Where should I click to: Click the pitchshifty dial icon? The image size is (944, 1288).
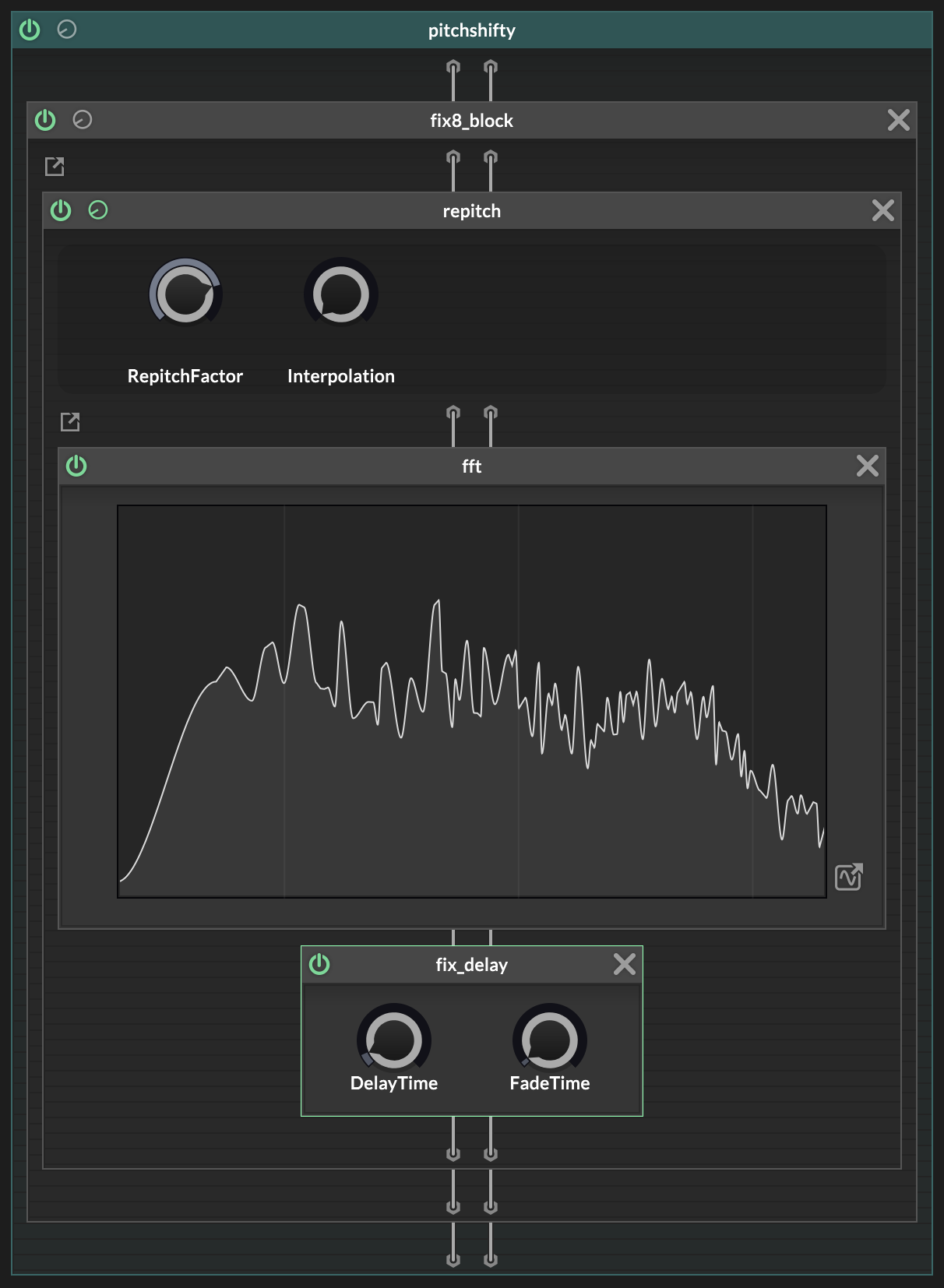67,30
